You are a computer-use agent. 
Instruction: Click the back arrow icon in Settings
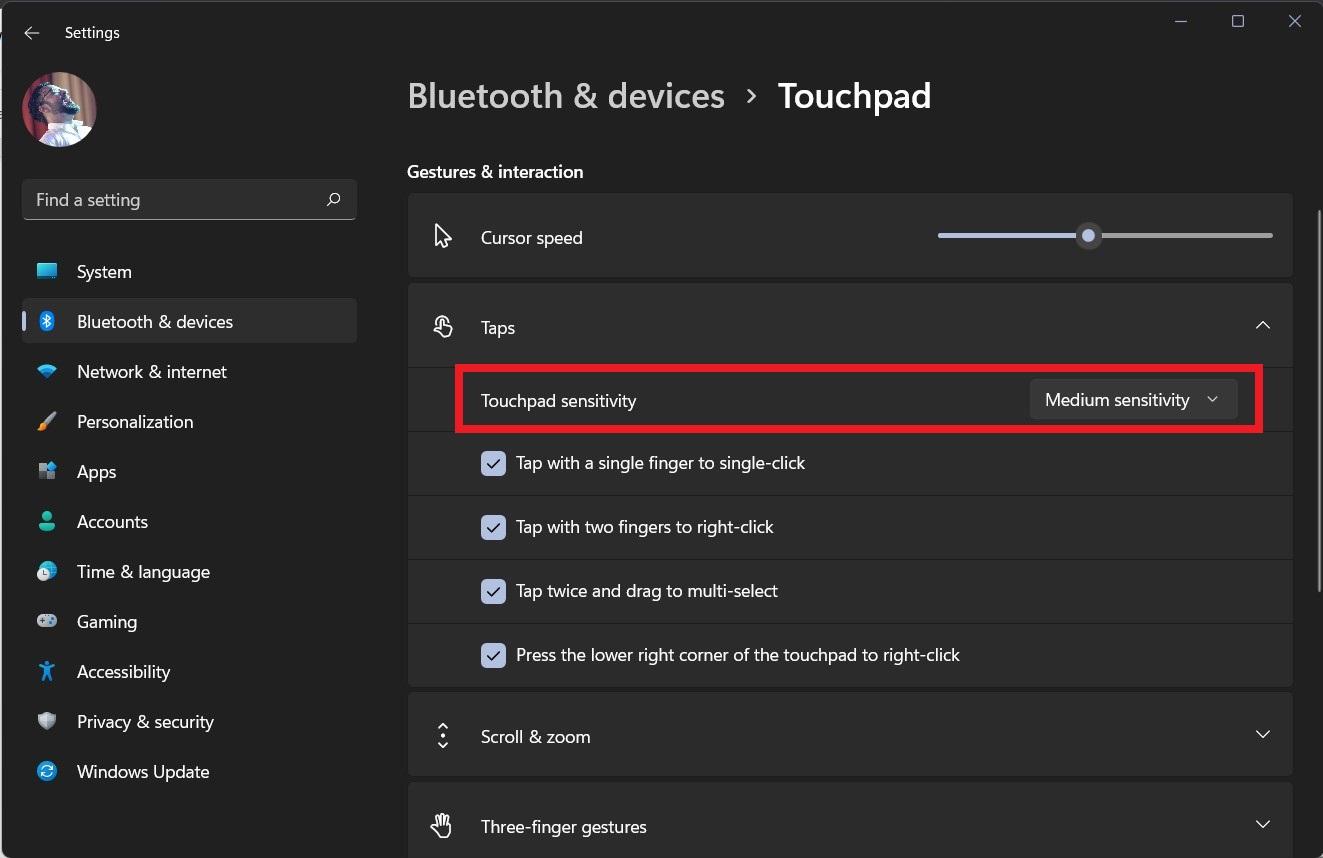click(x=32, y=33)
